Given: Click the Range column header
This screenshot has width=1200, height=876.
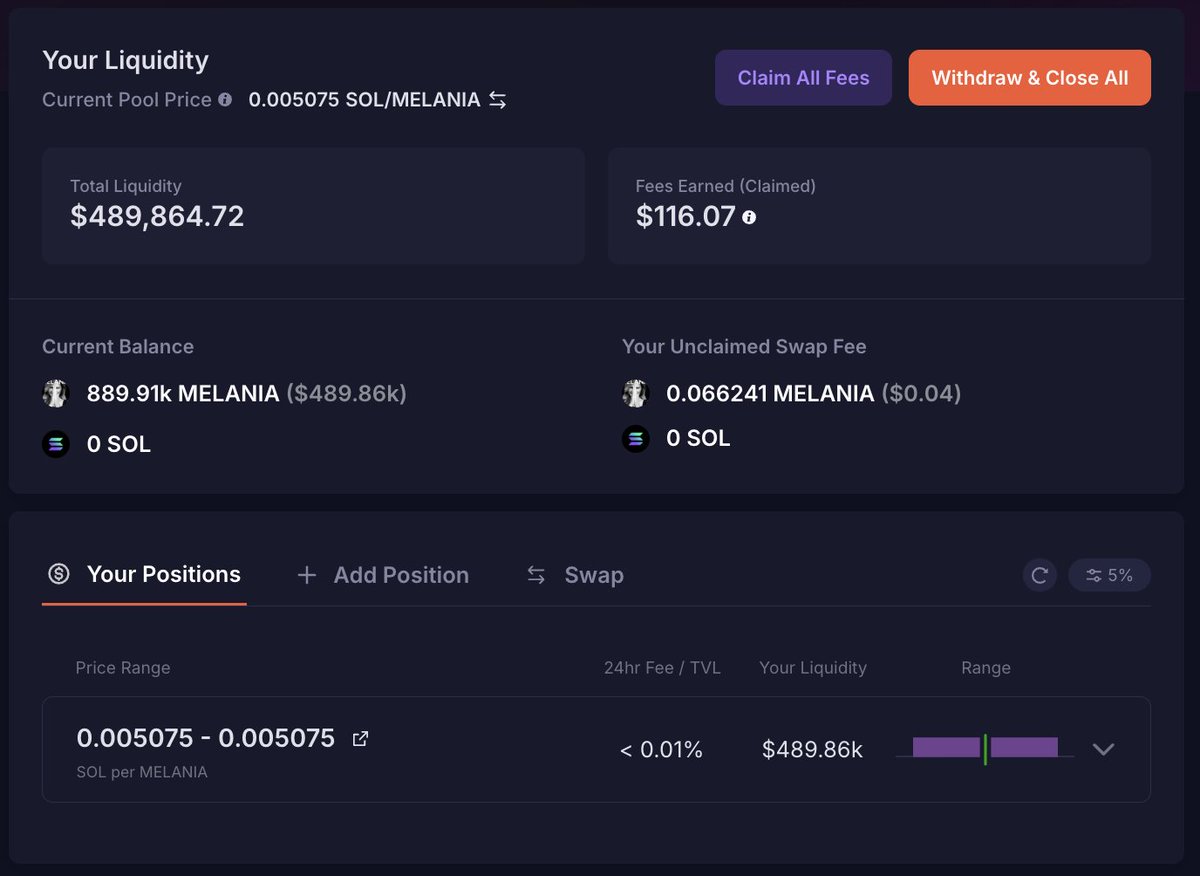Looking at the screenshot, I should 986,667.
